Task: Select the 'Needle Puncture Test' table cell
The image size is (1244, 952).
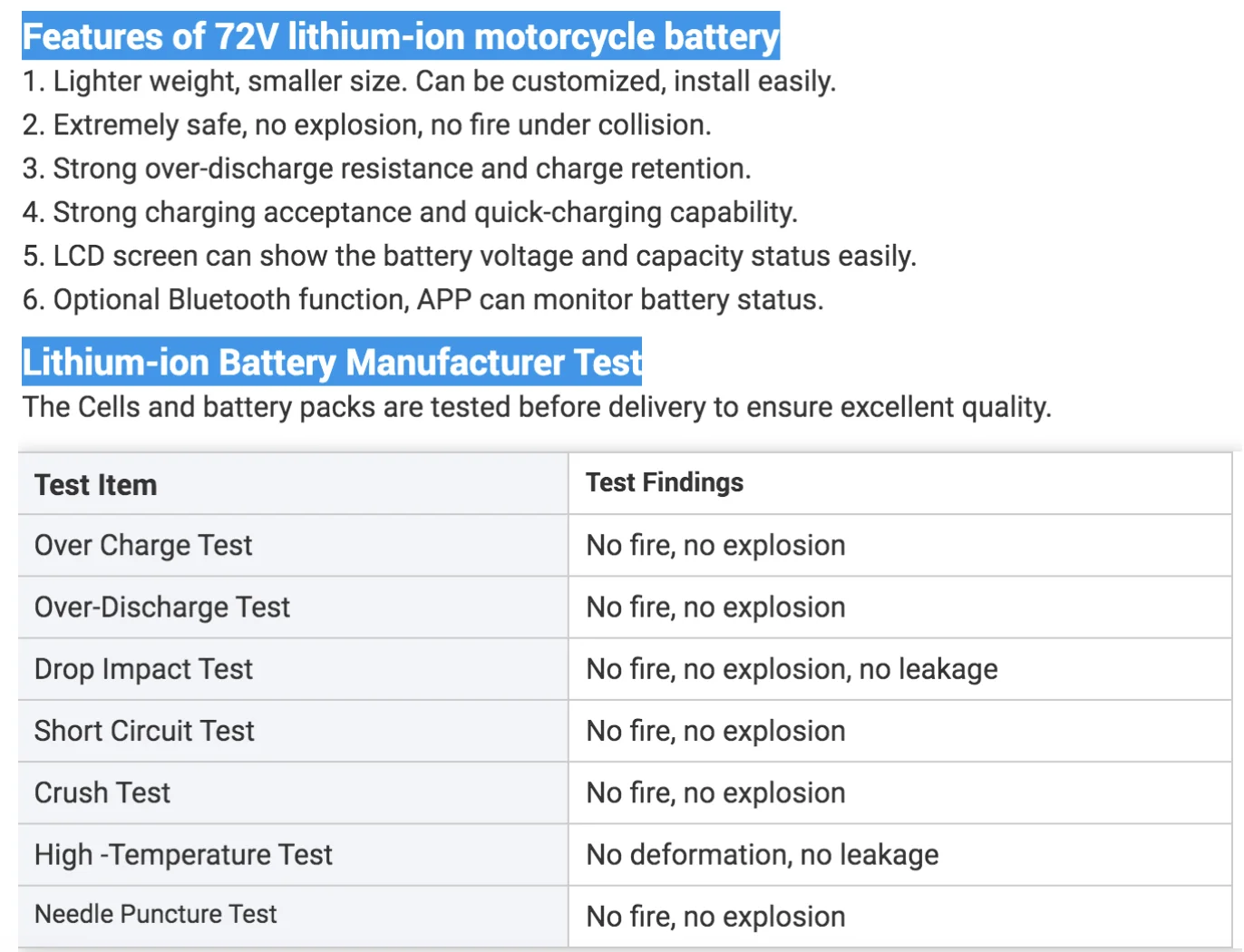Action: (155, 914)
